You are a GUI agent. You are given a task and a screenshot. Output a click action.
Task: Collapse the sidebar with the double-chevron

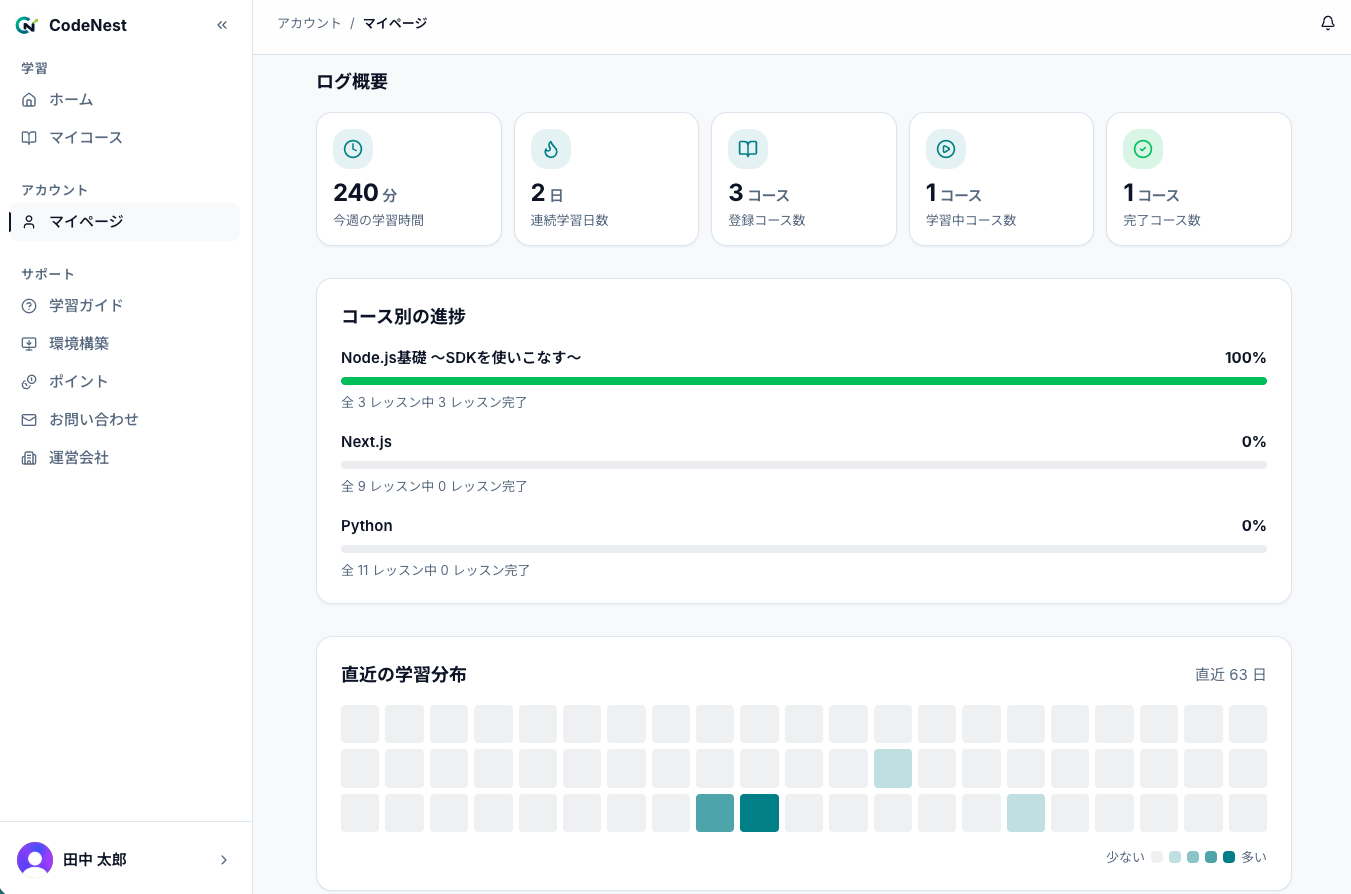click(222, 25)
